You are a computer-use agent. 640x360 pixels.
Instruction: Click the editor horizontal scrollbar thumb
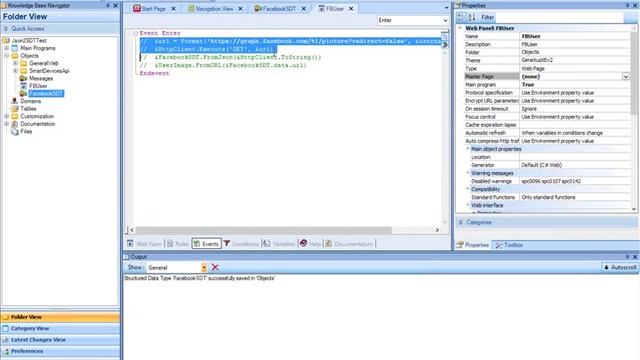pos(264,230)
